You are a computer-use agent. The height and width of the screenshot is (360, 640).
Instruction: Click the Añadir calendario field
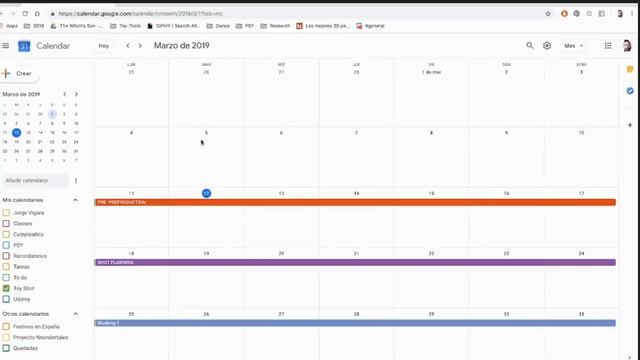(x=35, y=180)
